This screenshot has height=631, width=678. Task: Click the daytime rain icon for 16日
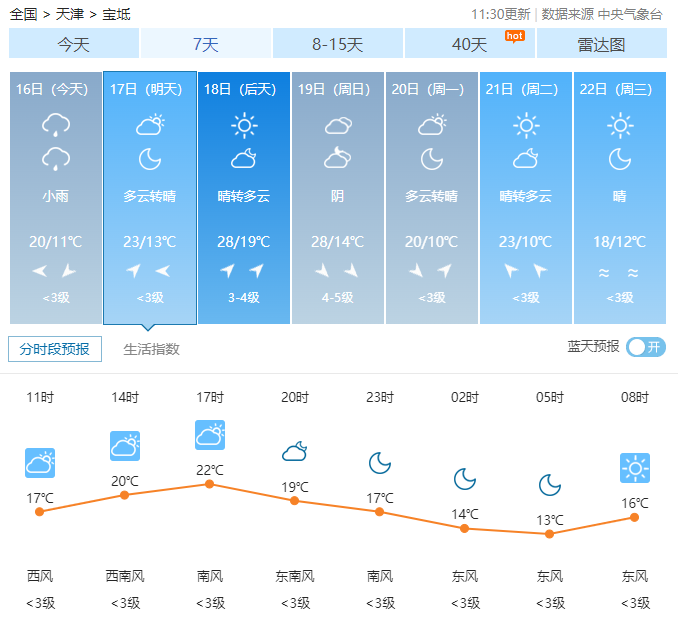click(56, 125)
